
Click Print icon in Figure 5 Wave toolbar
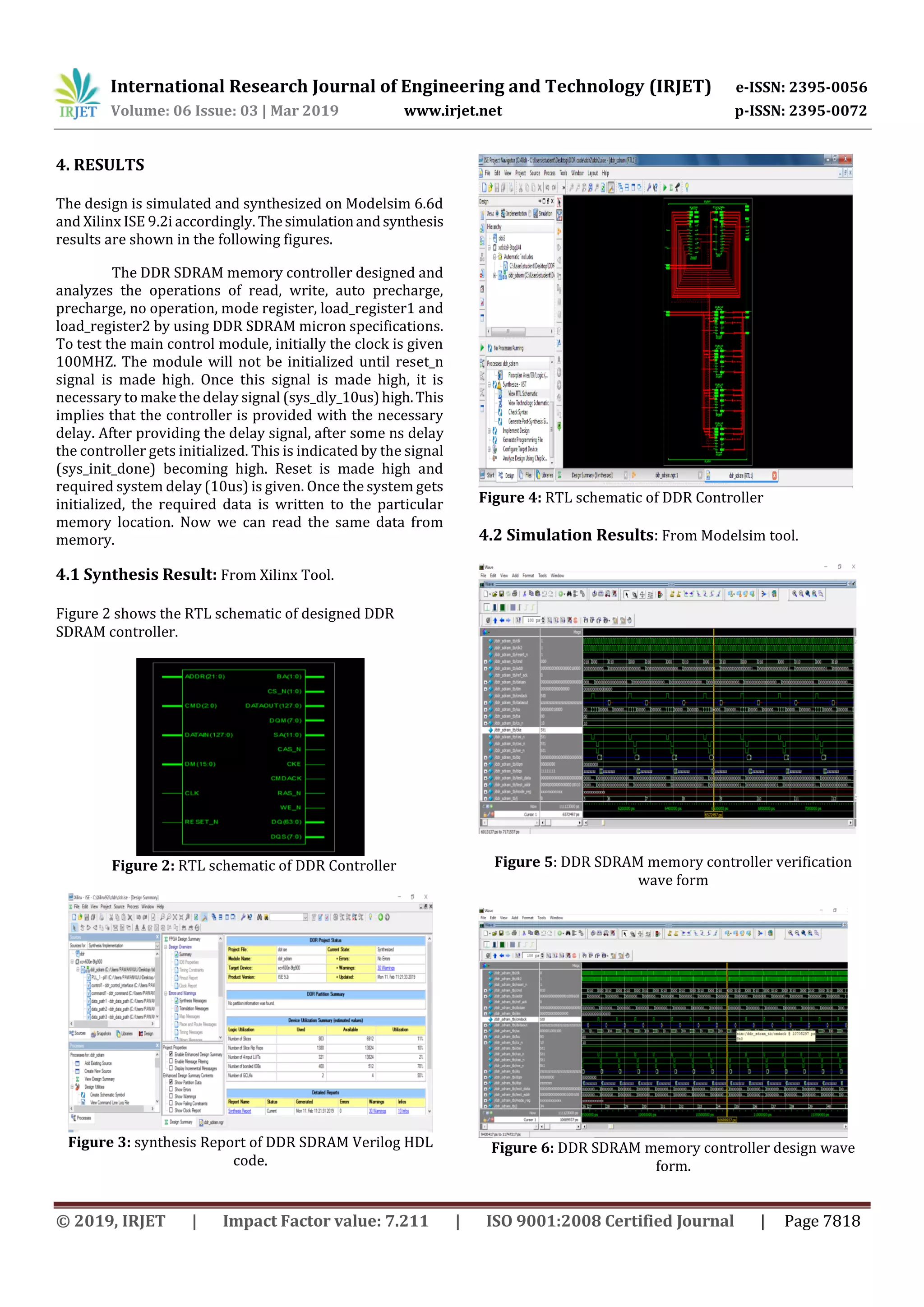(515, 594)
